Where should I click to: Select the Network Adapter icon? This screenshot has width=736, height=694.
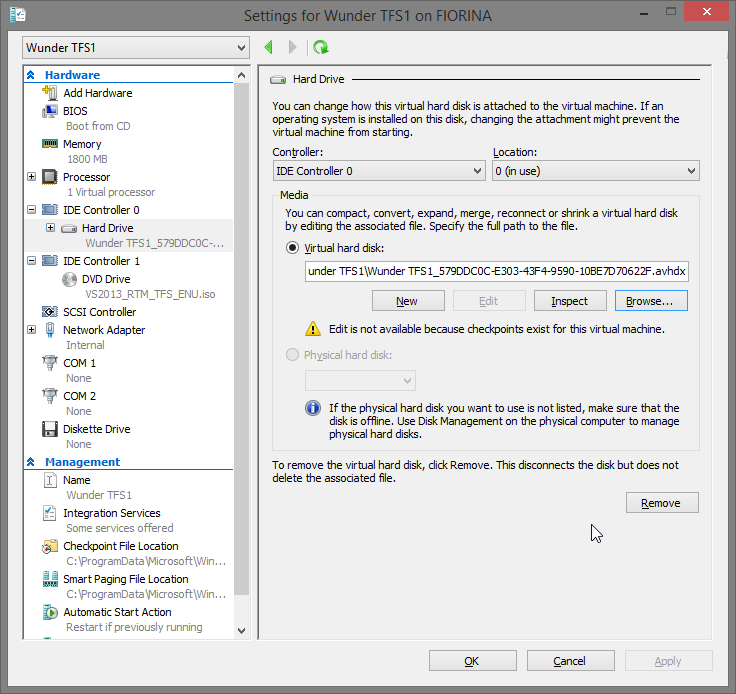[x=50, y=330]
